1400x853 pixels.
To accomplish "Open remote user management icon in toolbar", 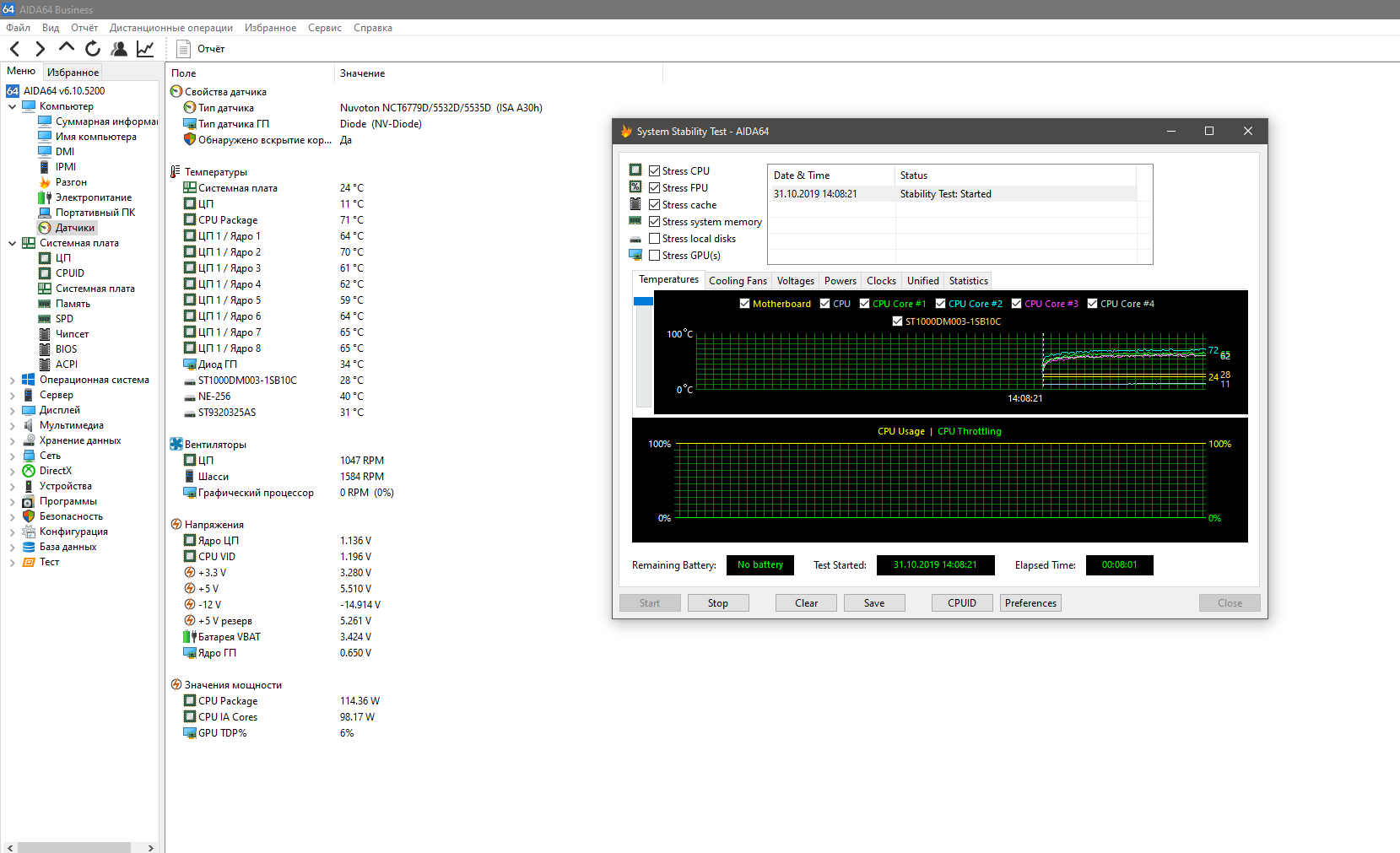I will (119, 49).
